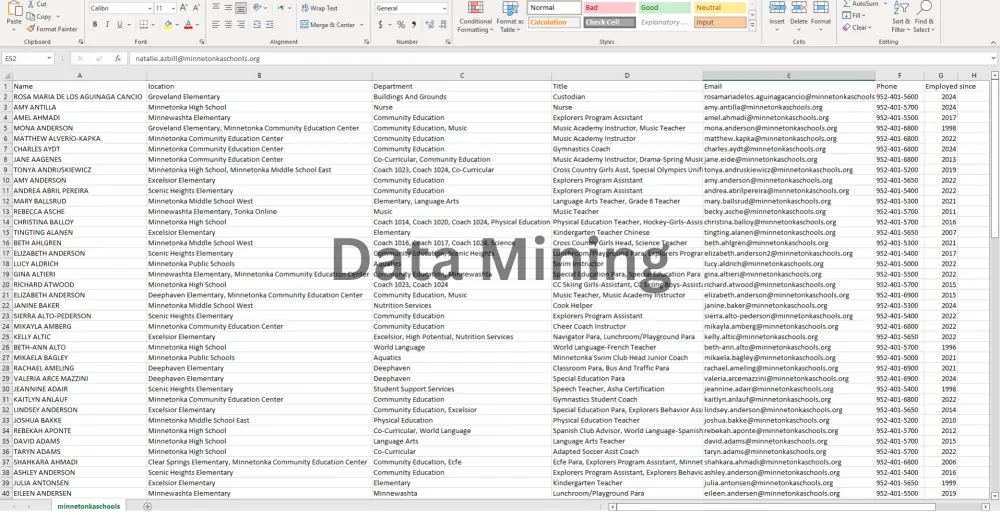Apply the Explanatory cell style

665,22
